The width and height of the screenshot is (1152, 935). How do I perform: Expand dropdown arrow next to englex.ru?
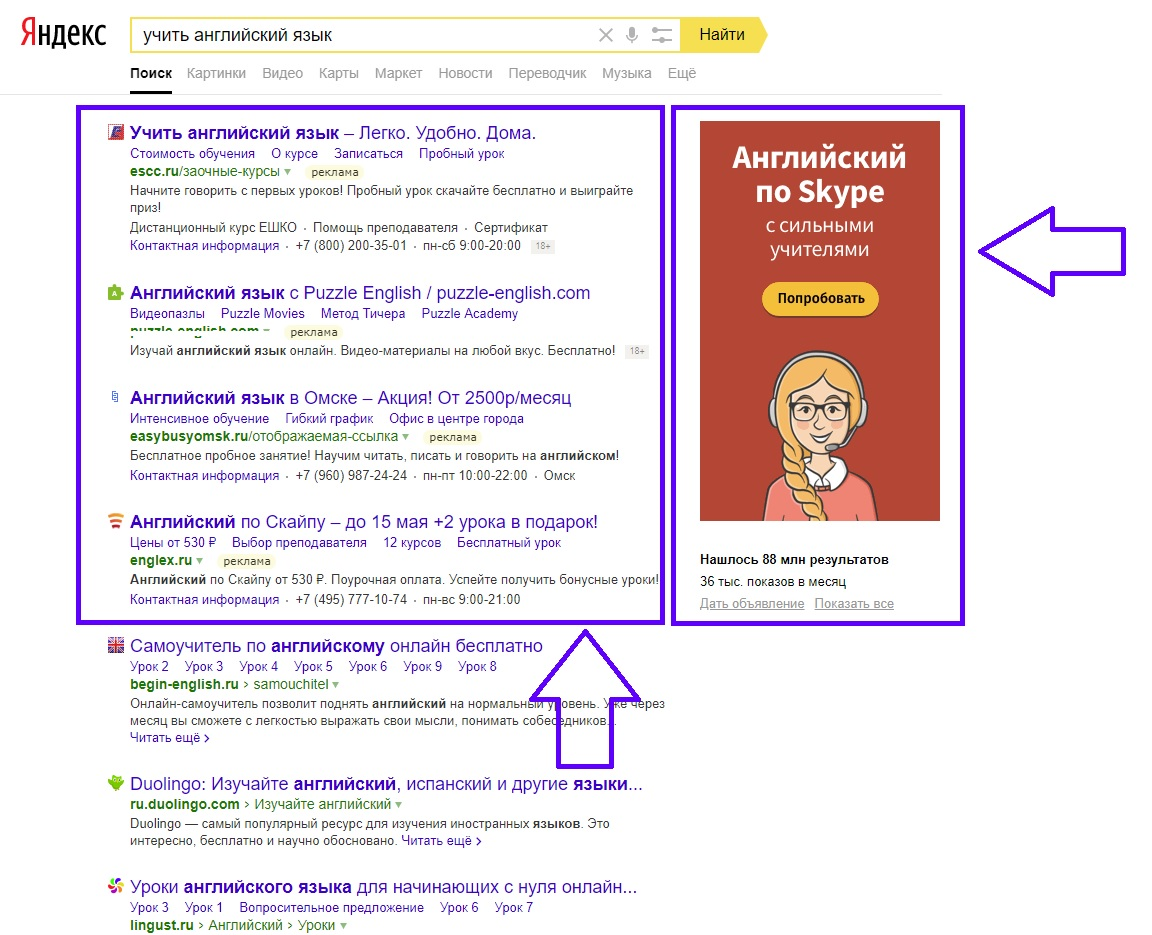click(200, 561)
